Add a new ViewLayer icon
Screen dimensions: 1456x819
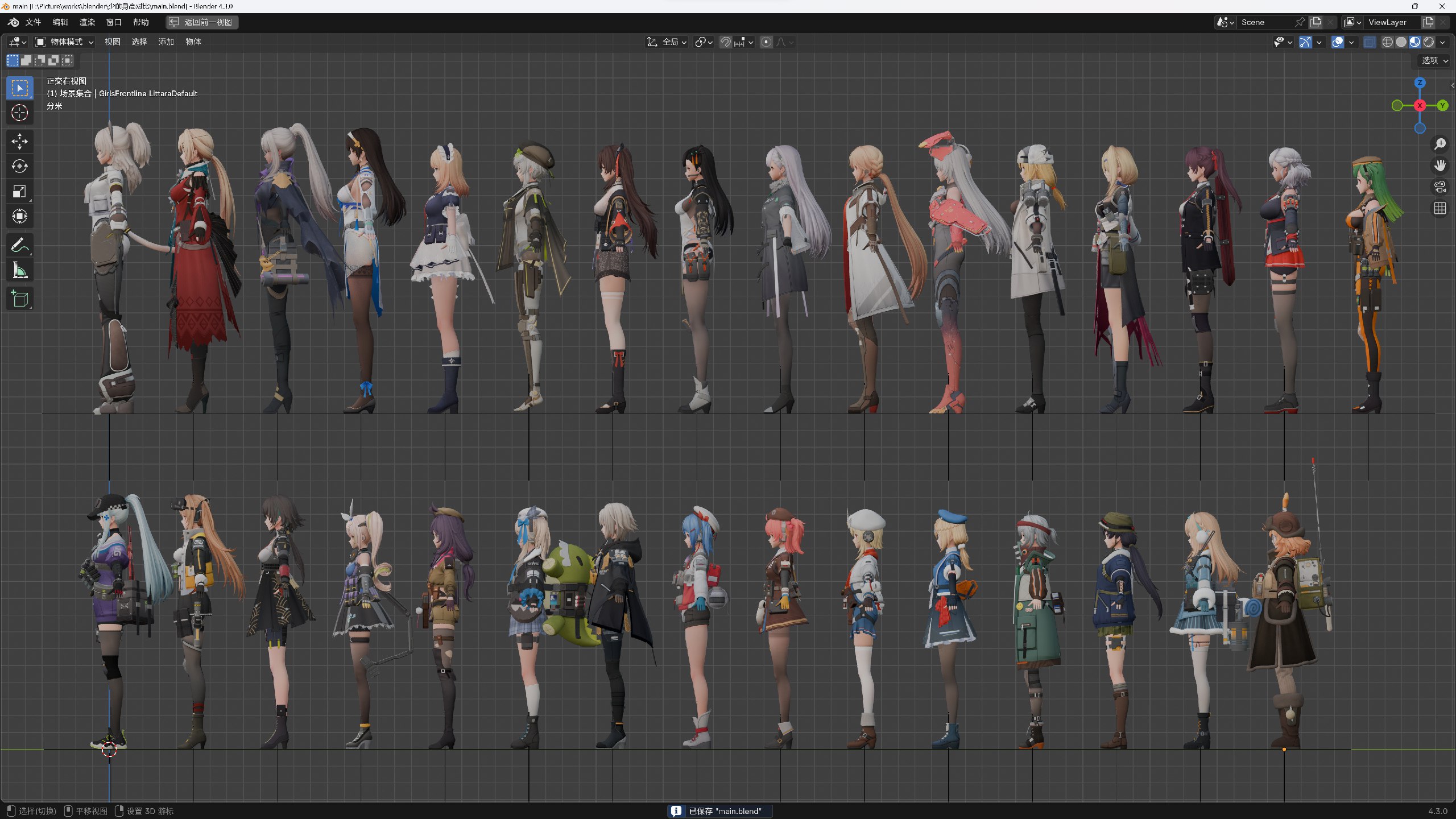(1428, 22)
